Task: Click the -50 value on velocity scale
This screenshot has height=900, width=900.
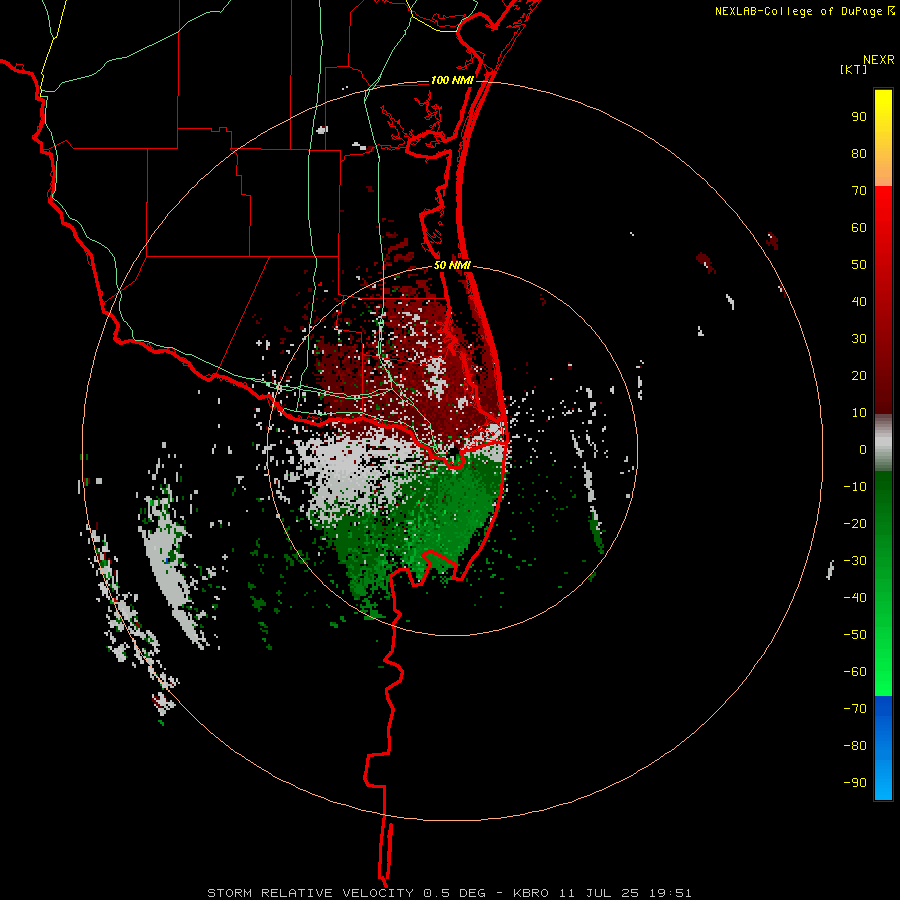Action: pyautogui.click(x=855, y=635)
